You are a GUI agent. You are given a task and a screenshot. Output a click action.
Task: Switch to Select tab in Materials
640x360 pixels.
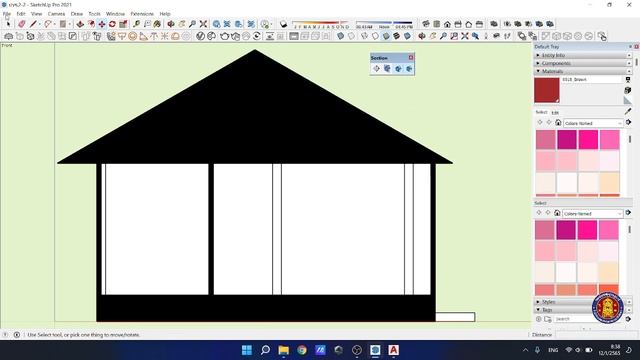[x=541, y=112]
